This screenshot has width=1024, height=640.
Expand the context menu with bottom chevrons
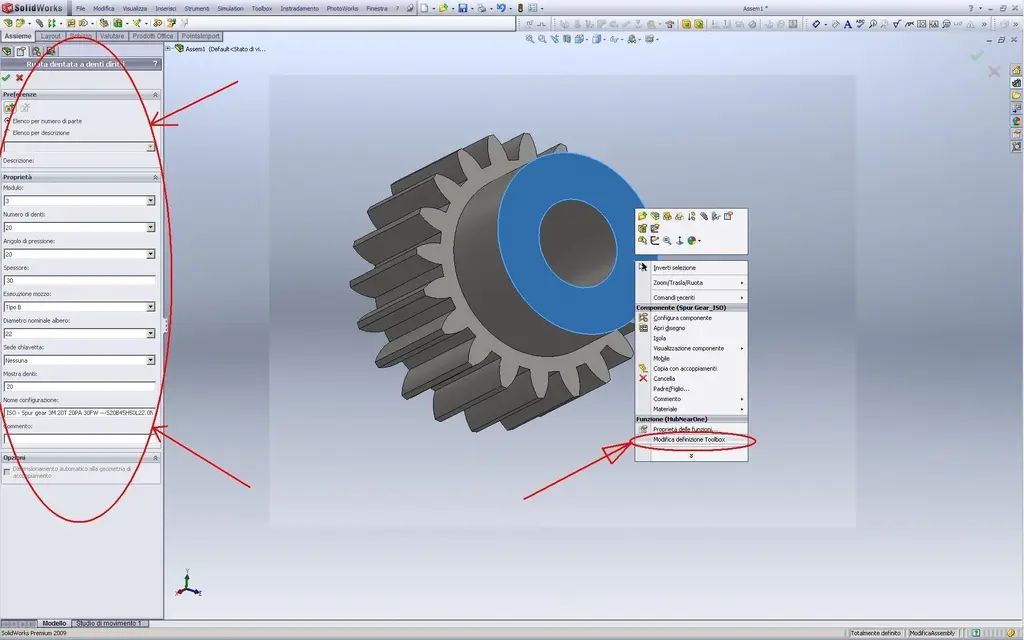click(691, 456)
